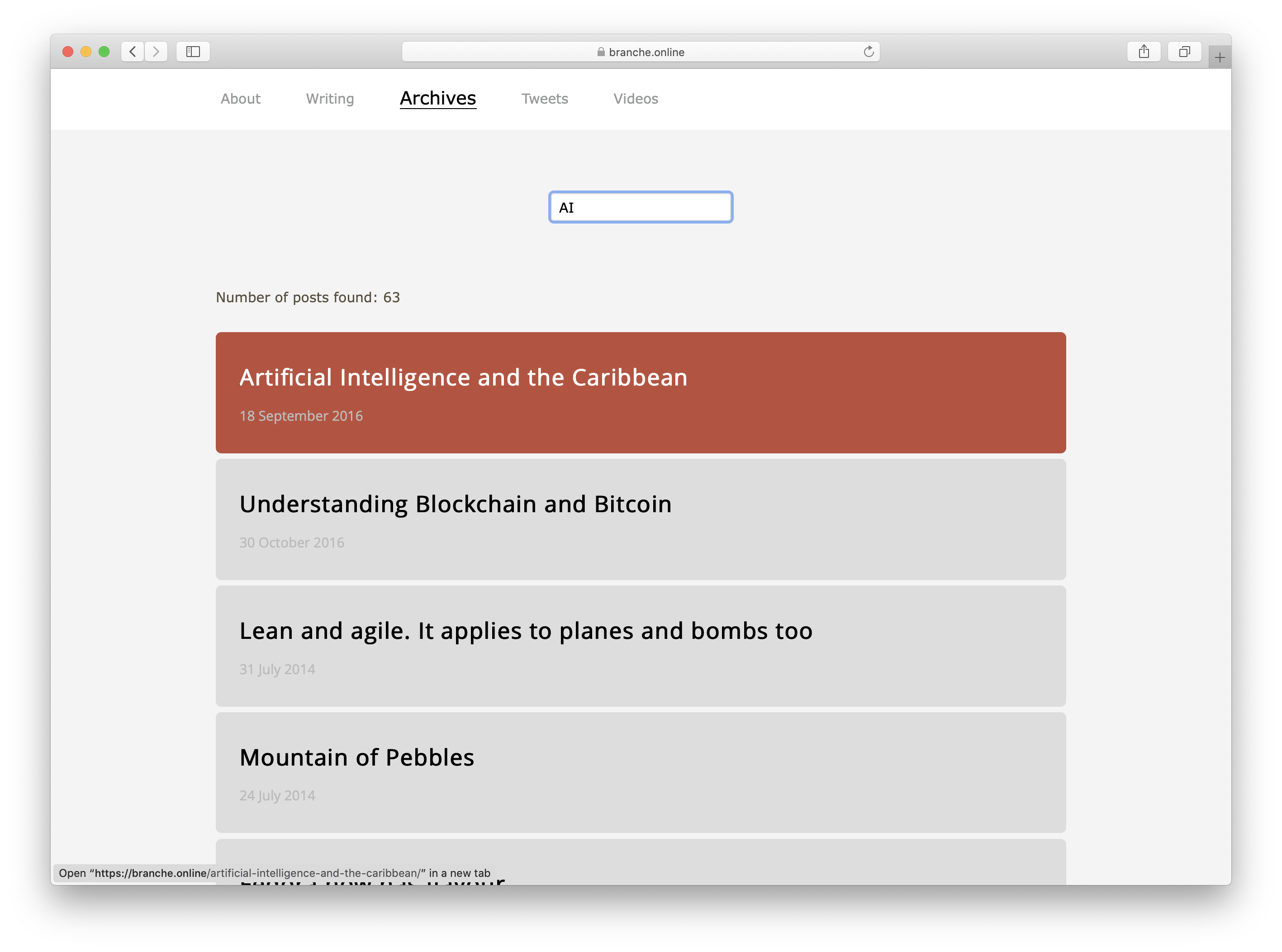Open a new tab with the plus button
Viewport: 1282px width, 952px height.
[x=1219, y=57]
